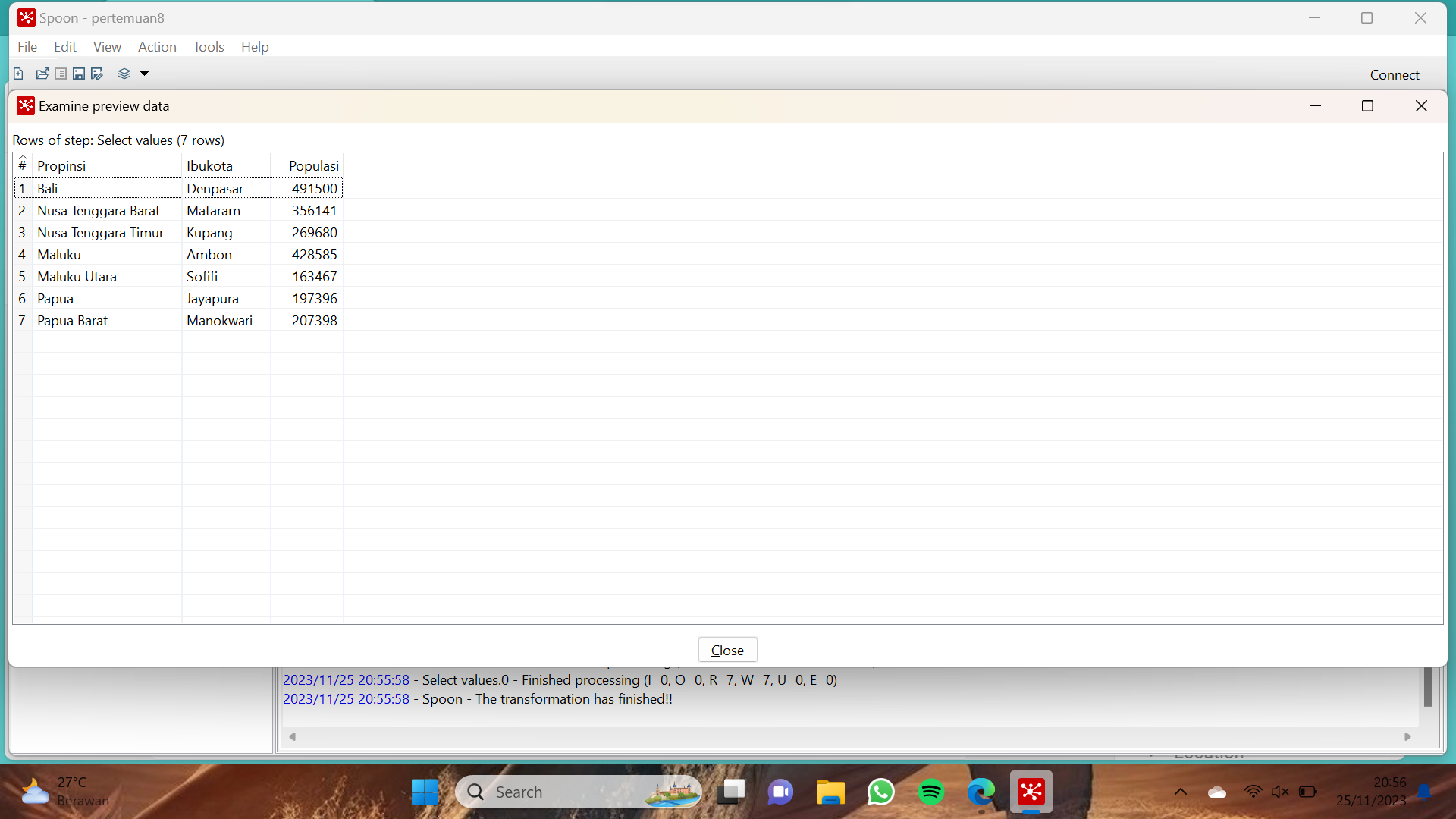The image size is (1456, 819).
Task: Click the Save as icon
Action: (97, 74)
